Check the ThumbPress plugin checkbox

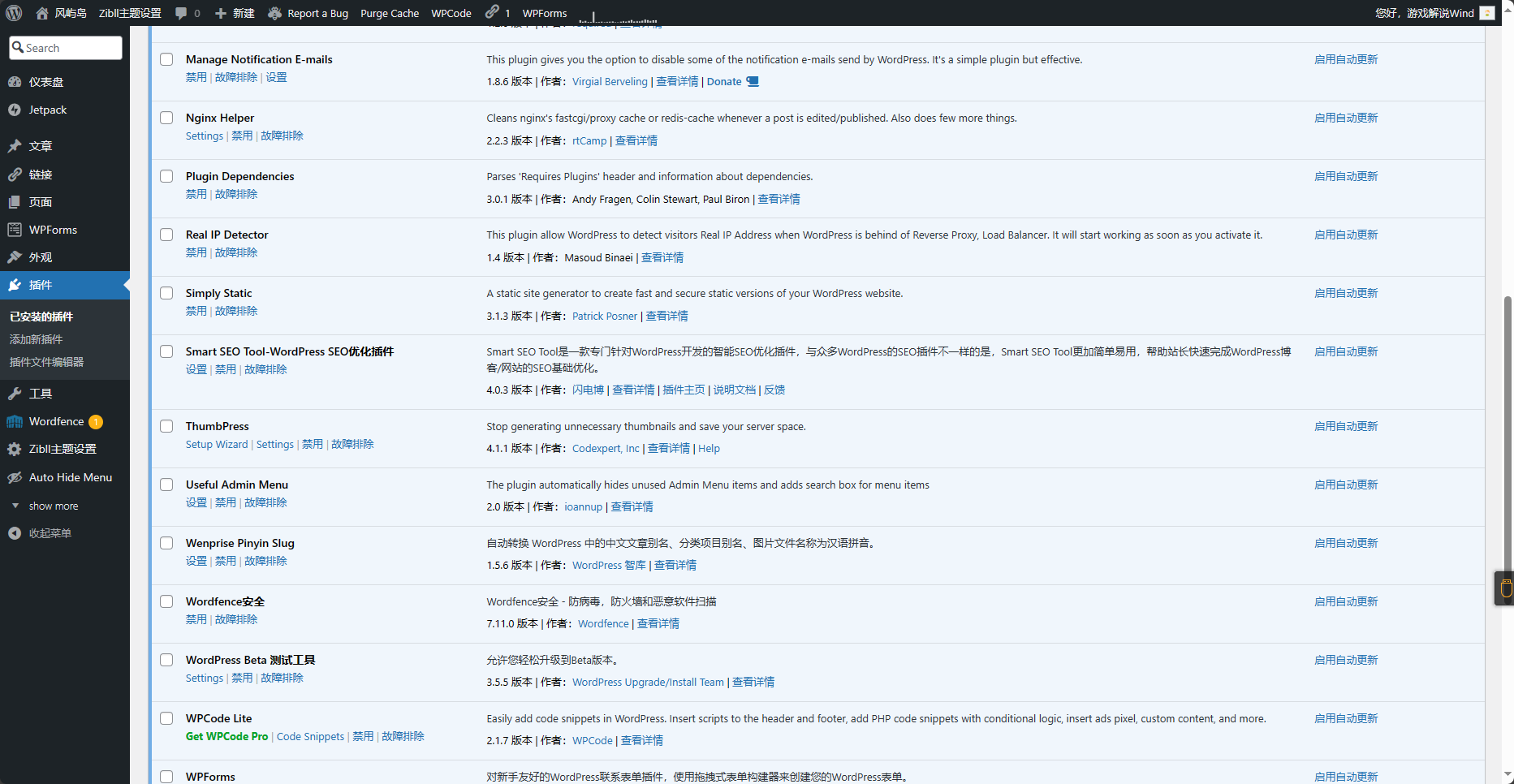point(166,426)
